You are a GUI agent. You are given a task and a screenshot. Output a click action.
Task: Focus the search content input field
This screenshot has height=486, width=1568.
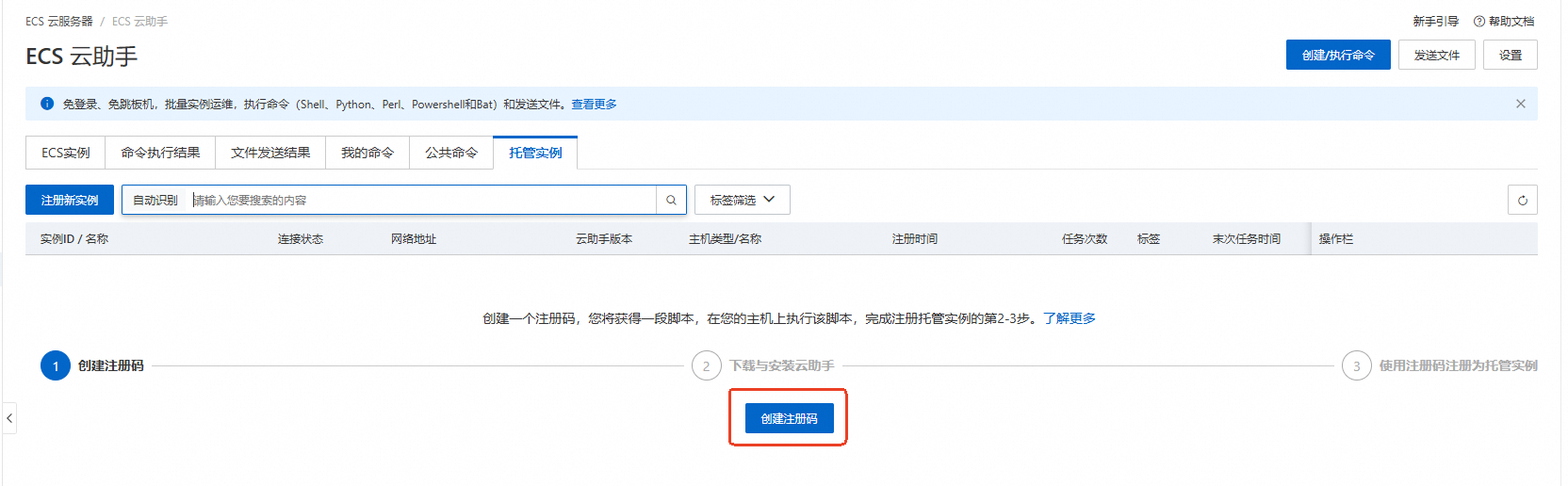422,200
